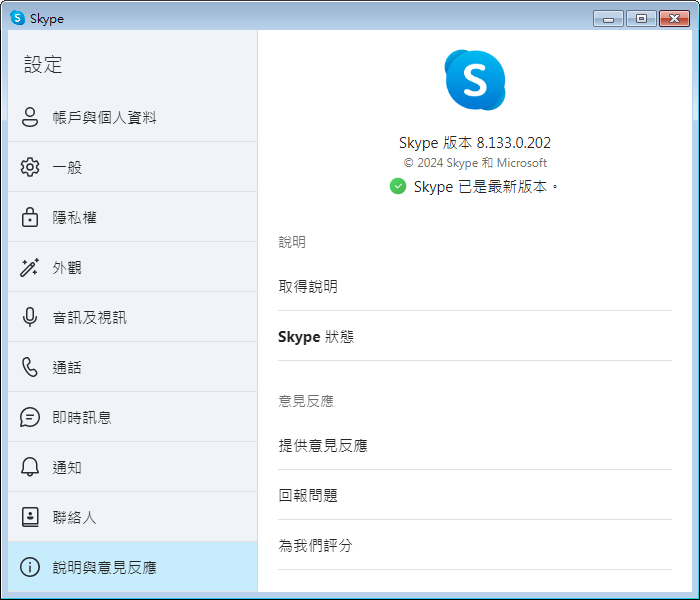
Task: Select 回報問題 to report a problem
Action: click(308, 495)
